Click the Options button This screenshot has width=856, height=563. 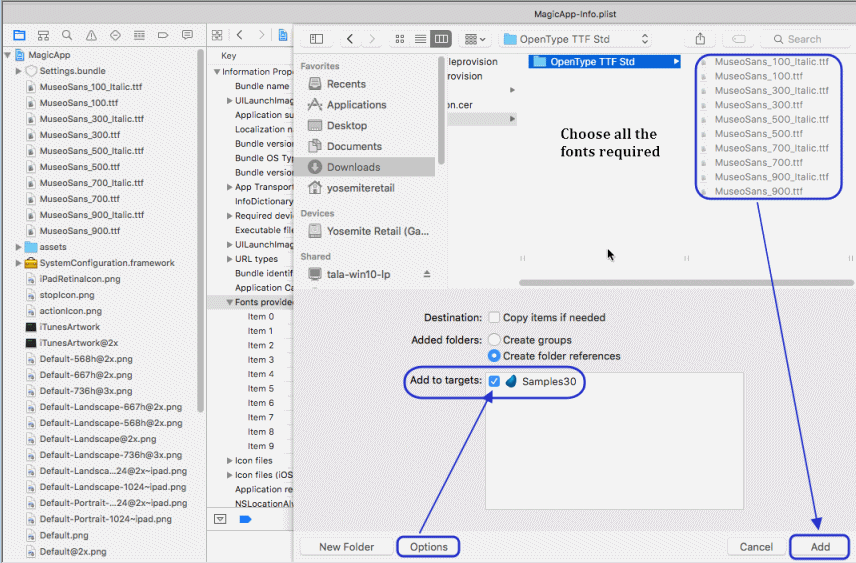point(429,547)
